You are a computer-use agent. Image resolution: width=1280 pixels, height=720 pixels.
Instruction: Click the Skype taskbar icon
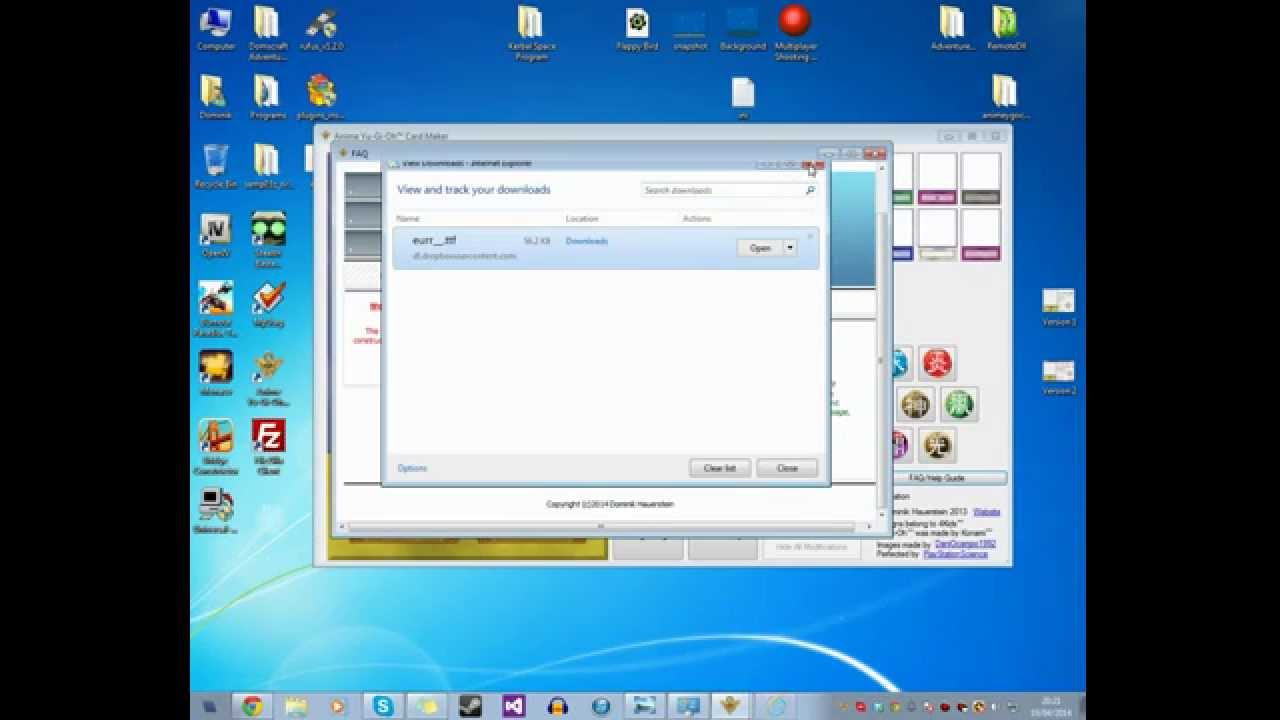pyautogui.click(x=384, y=706)
